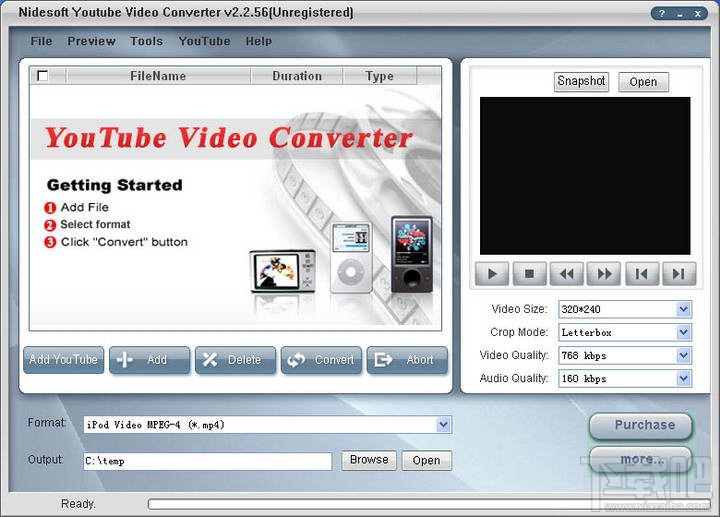720x517 pixels.
Task: Open the Video Size dropdown
Action: click(x=684, y=309)
